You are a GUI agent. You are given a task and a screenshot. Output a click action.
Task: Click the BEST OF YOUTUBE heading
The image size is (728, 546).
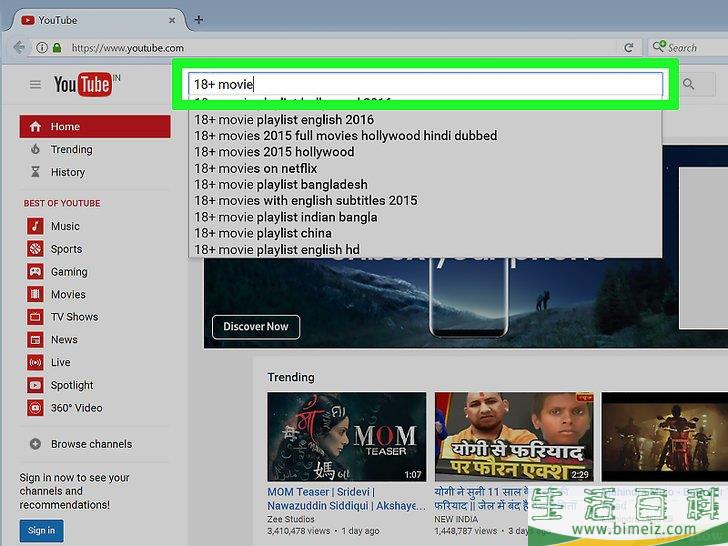click(62, 203)
